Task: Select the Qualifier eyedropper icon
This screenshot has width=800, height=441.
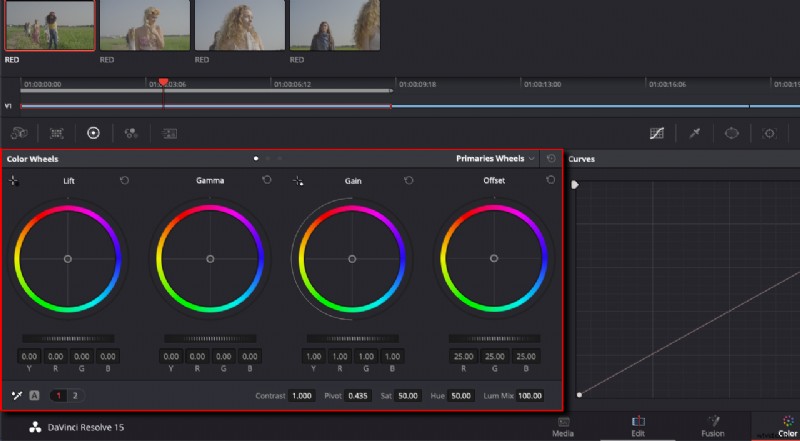Action: (x=694, y=133)
